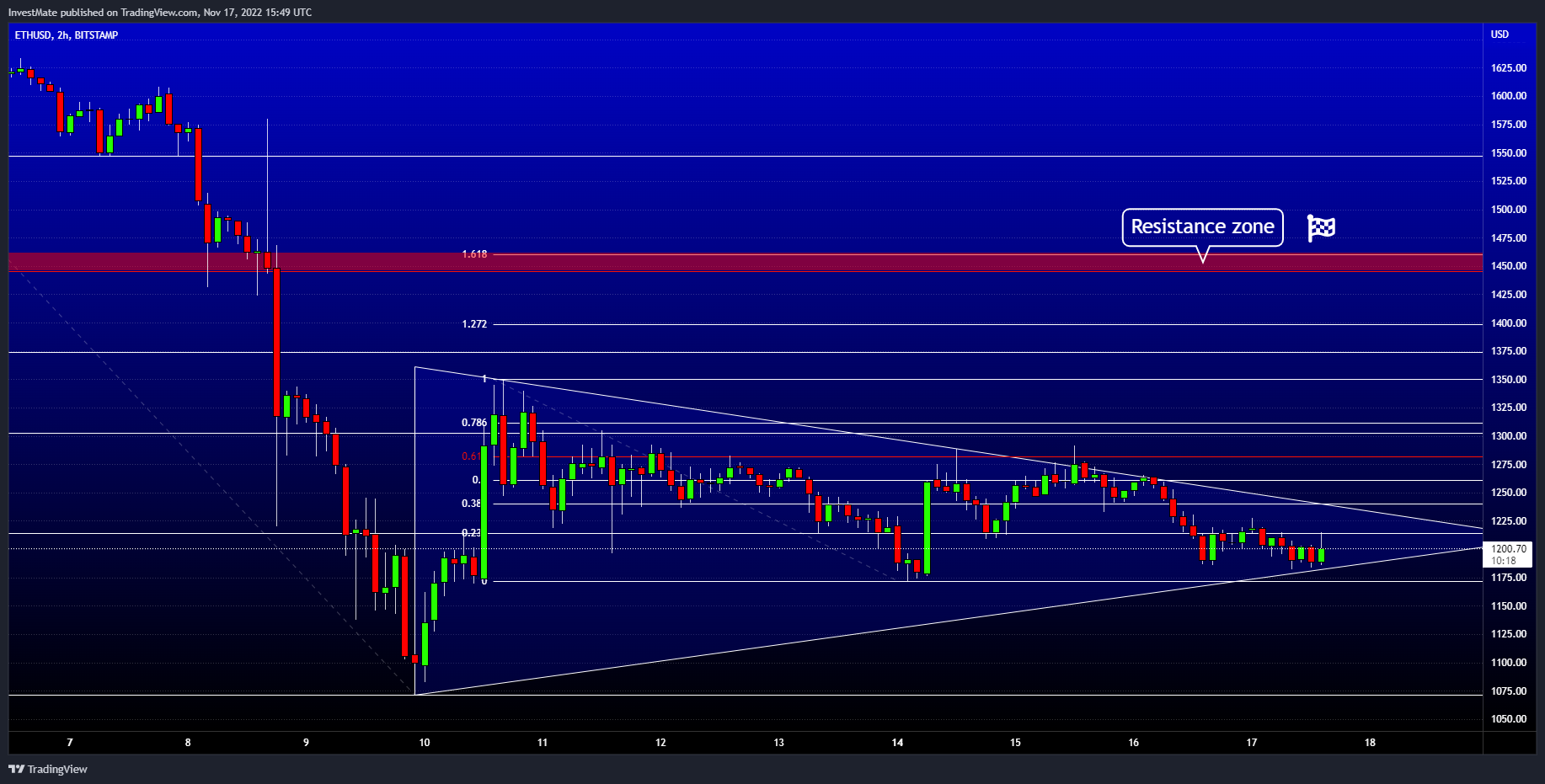Screen dimensions: 1545x784
Task: Open the USD currency label on price axis
Action: (x=1500, y=35)
